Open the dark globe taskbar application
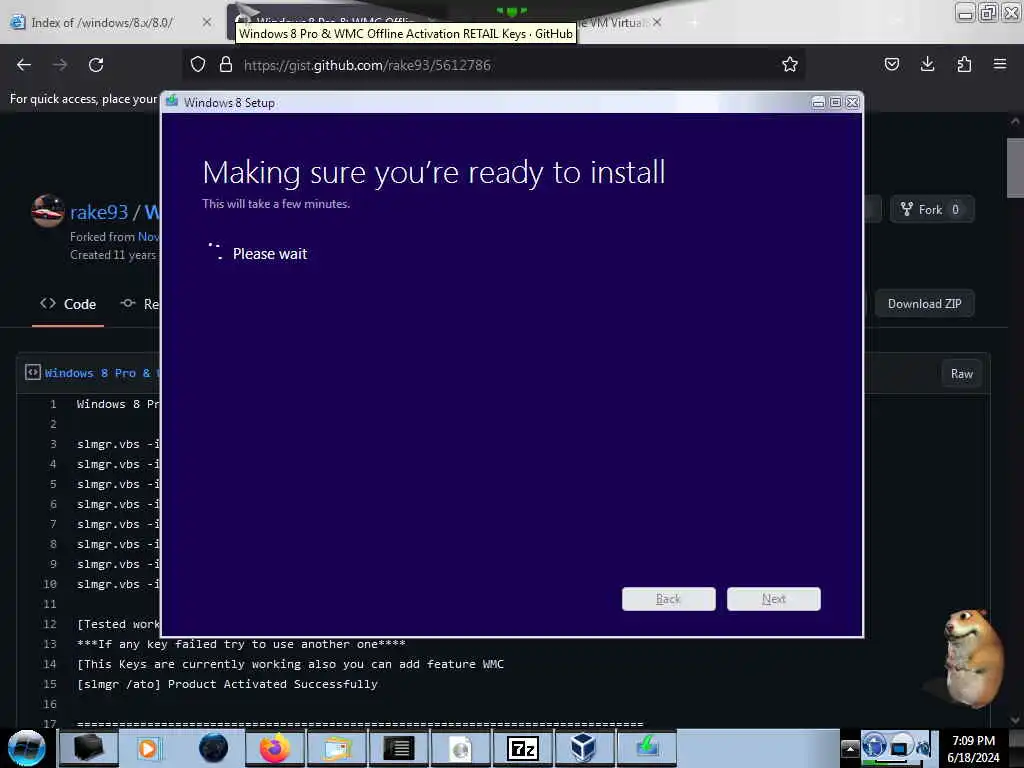 click(x=214, y=748)
